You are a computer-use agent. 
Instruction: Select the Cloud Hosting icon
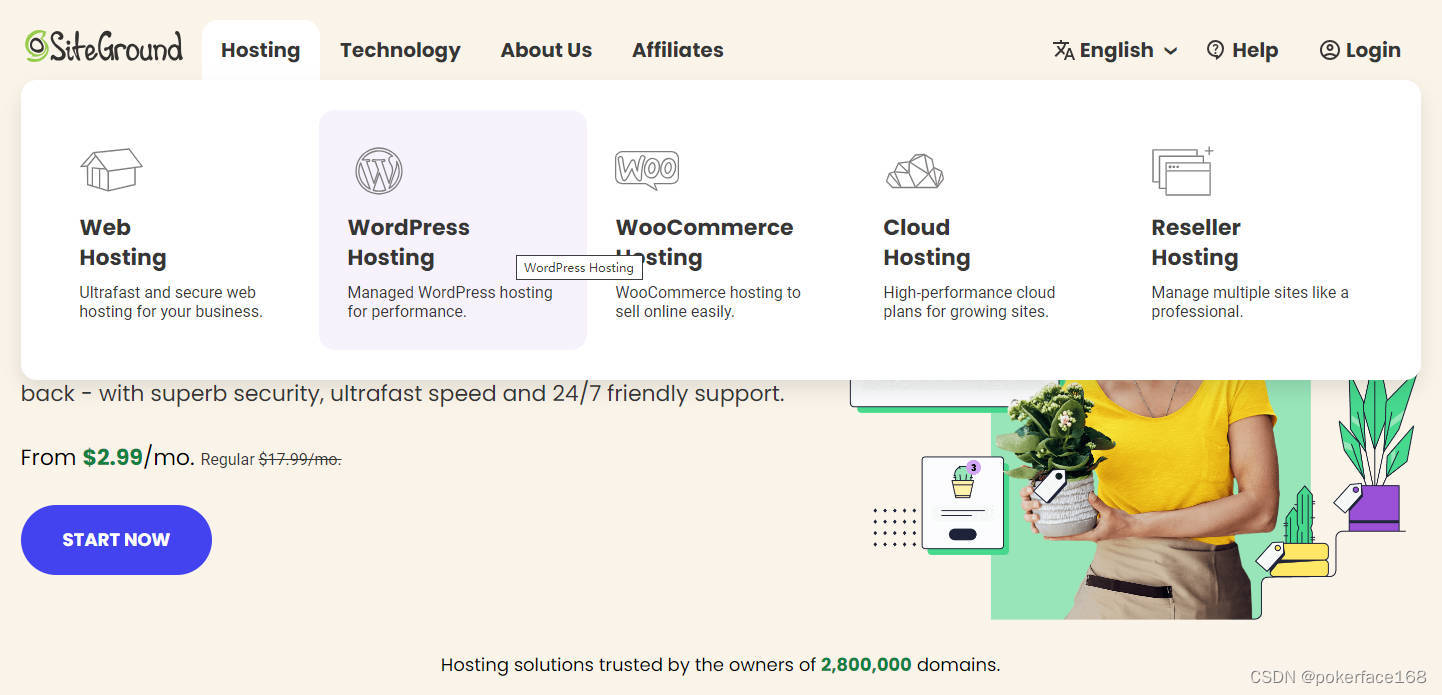point(913,170)
